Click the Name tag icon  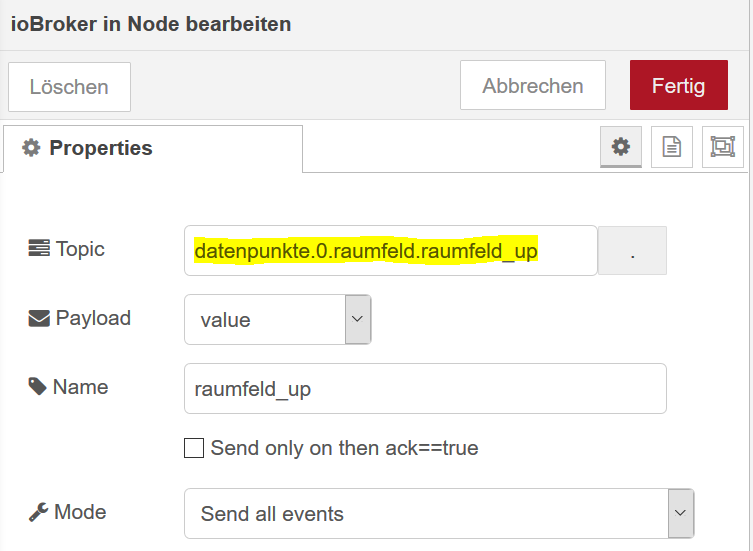[37, 386]
